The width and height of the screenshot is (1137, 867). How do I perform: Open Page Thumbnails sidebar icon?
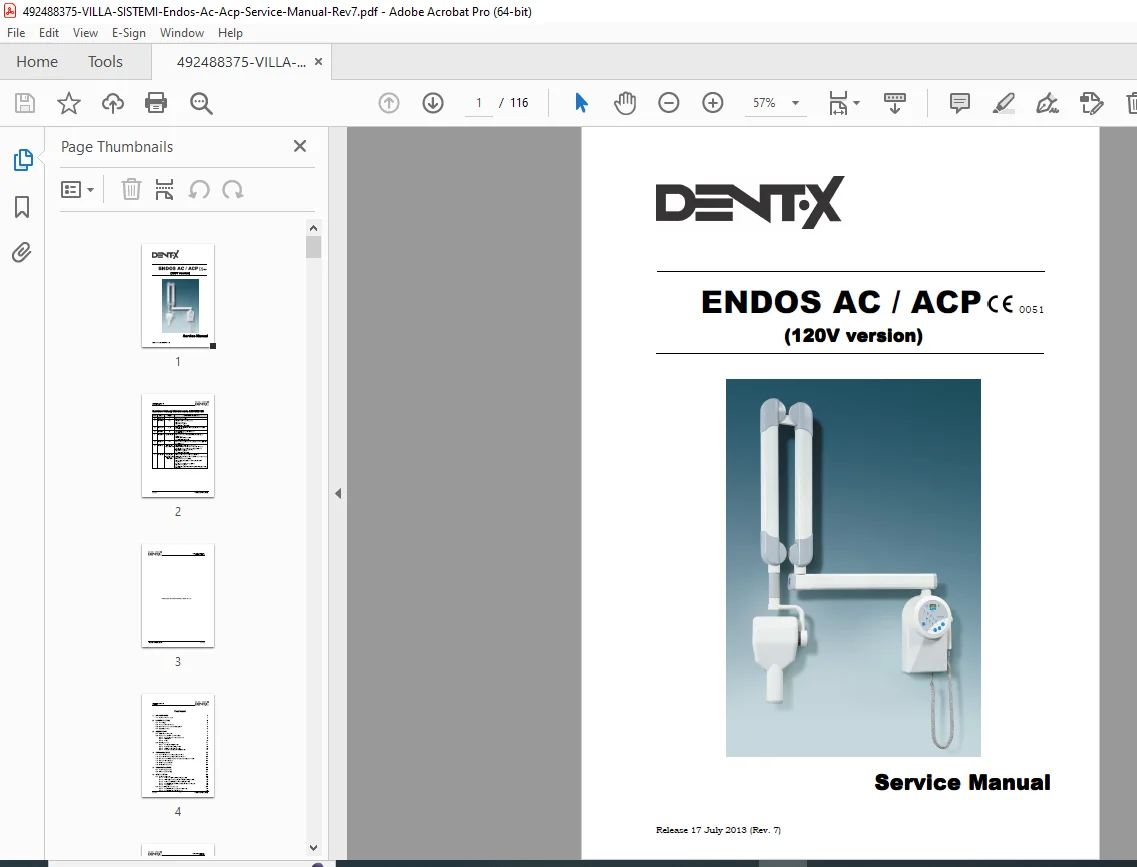pyautogui.click(x=22, y=160)
